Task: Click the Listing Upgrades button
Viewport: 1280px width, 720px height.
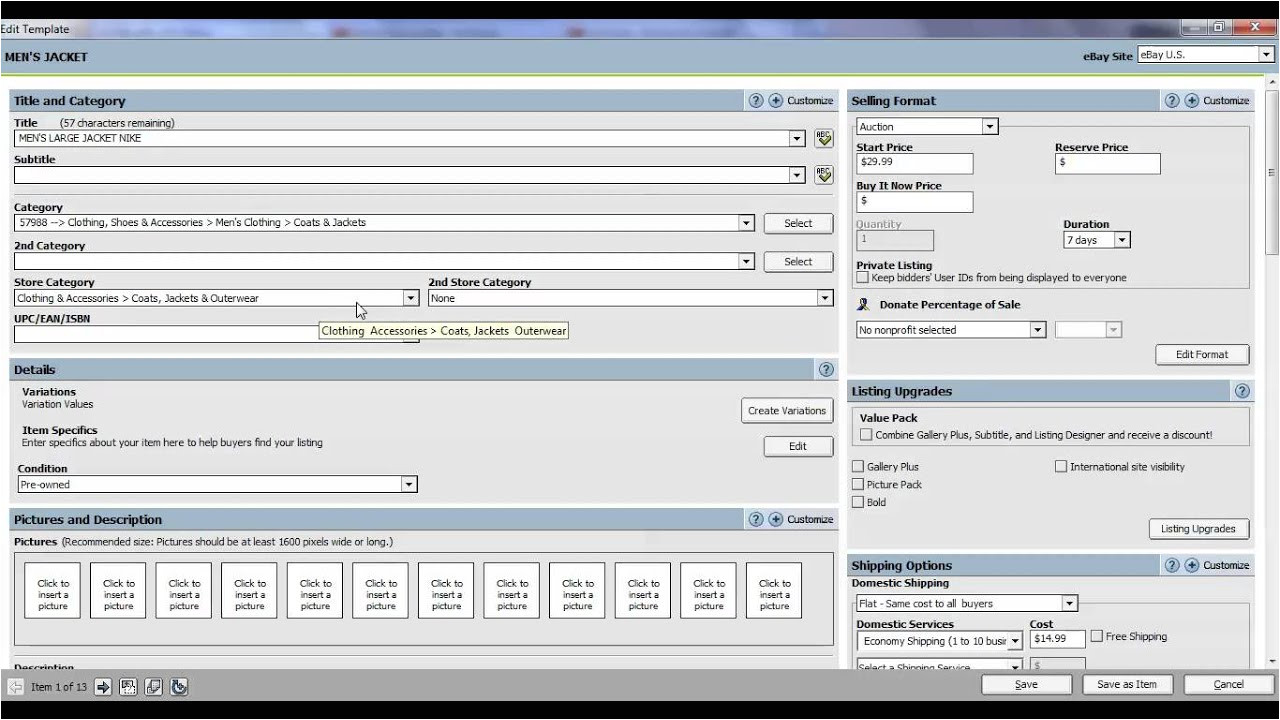Action: [1198, 528]
